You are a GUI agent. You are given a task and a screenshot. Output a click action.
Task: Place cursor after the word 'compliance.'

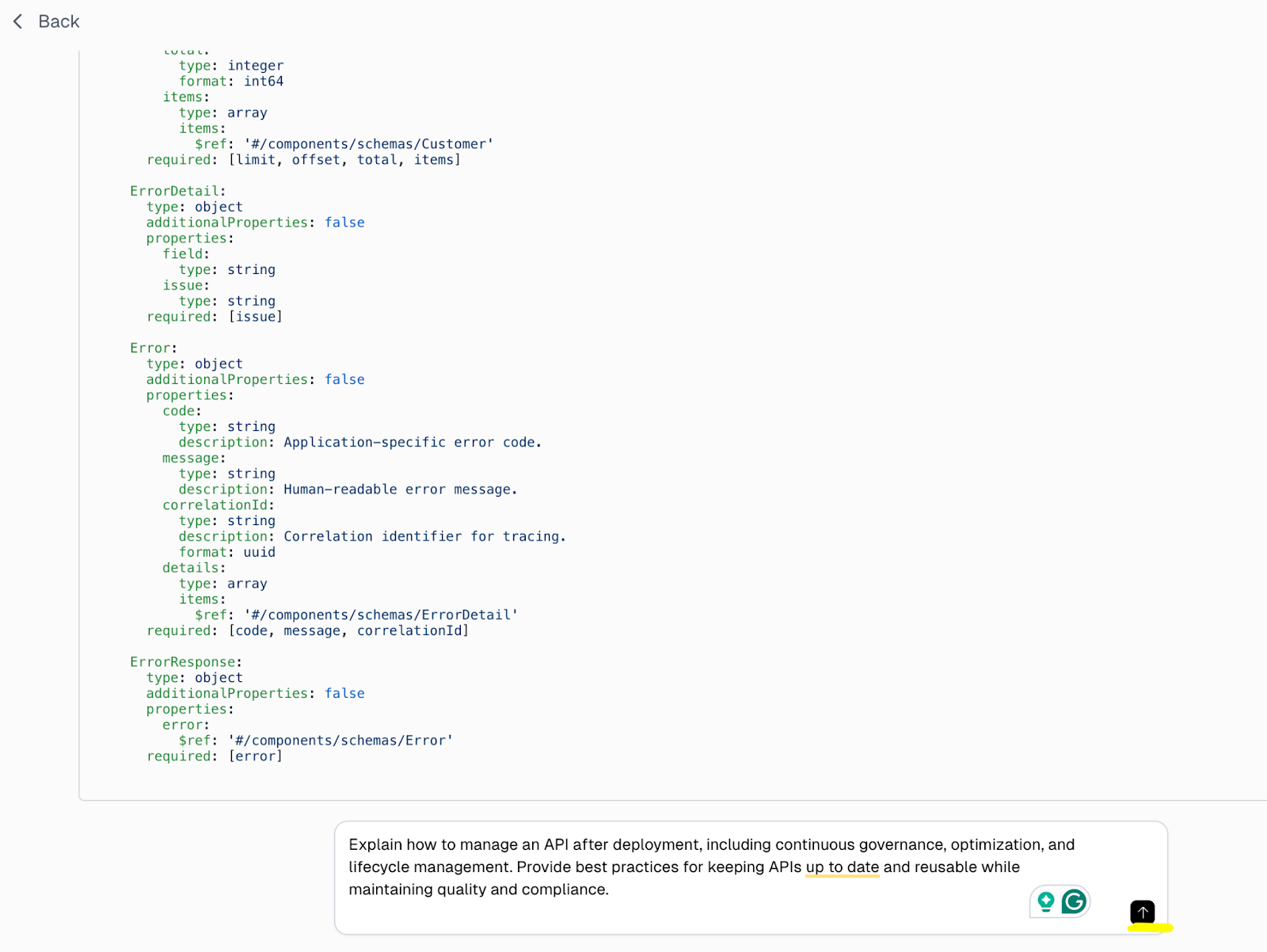point(610,889)
